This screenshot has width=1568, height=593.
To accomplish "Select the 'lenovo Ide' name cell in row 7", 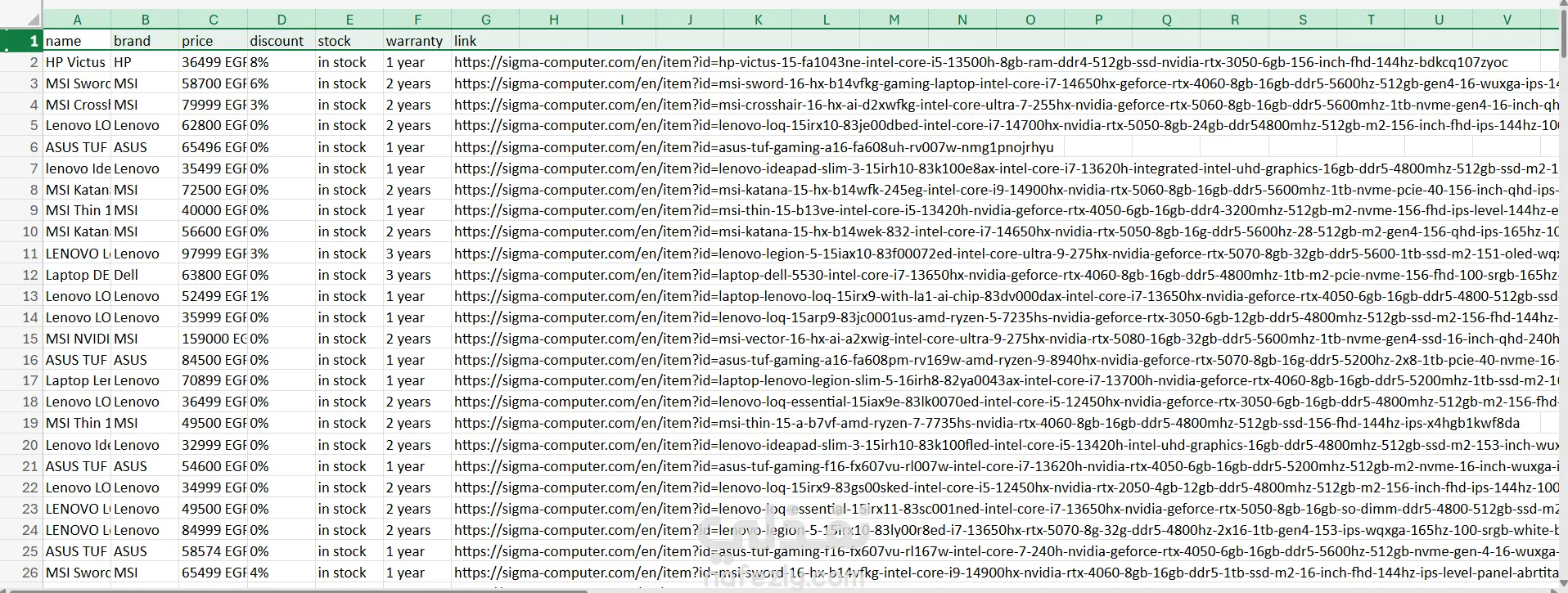I will click(x=77, y=168).
